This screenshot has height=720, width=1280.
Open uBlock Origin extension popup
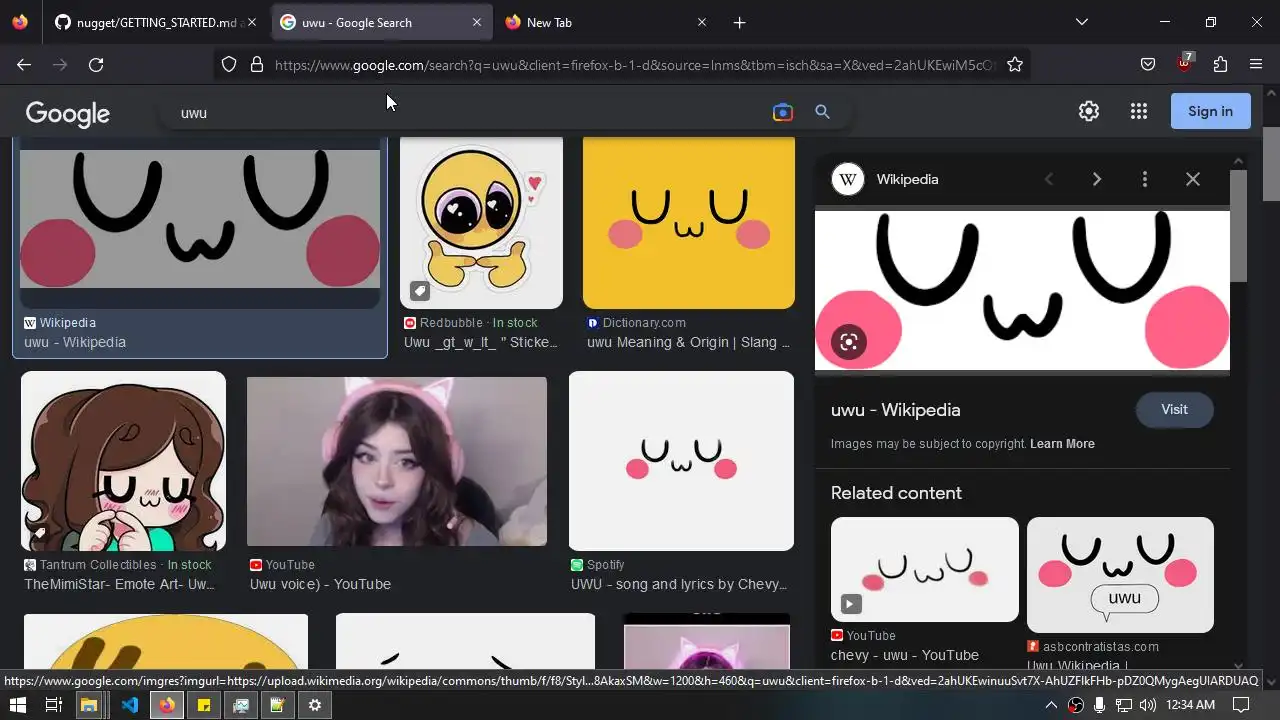pyautogui.click(x=1184, y=63)
